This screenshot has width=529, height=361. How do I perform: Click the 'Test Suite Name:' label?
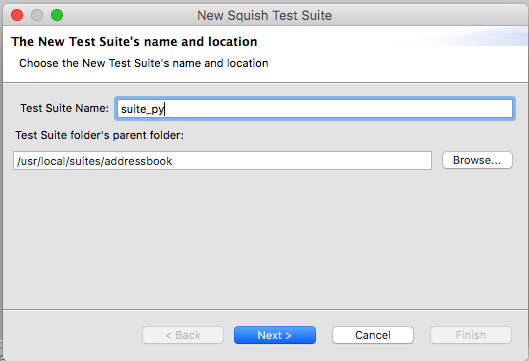coord(64,108)
